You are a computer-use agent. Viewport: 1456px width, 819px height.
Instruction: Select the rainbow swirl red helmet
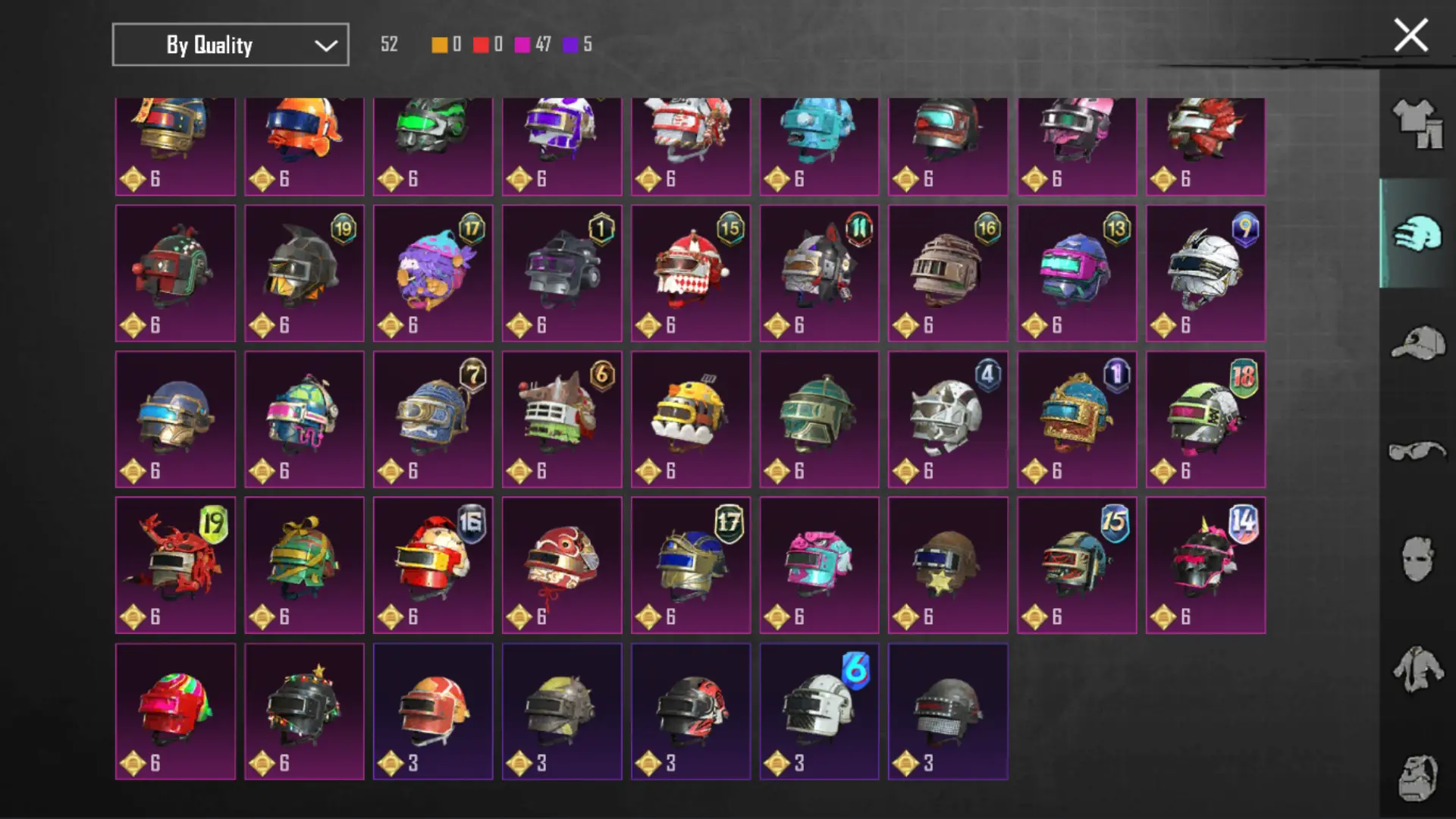[x=175, y=711]
